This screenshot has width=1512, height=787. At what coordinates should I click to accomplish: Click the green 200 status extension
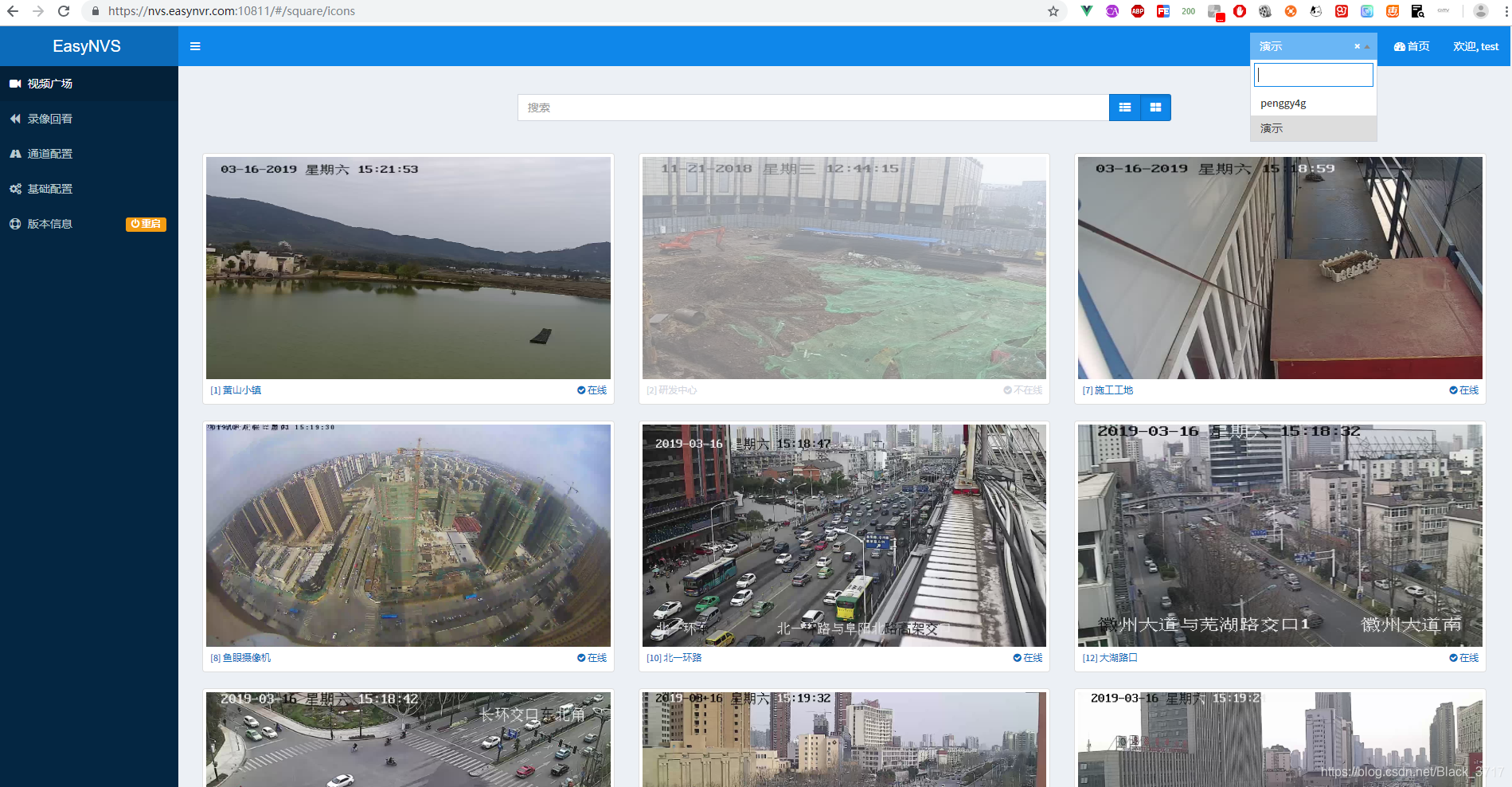point(1189,11)
